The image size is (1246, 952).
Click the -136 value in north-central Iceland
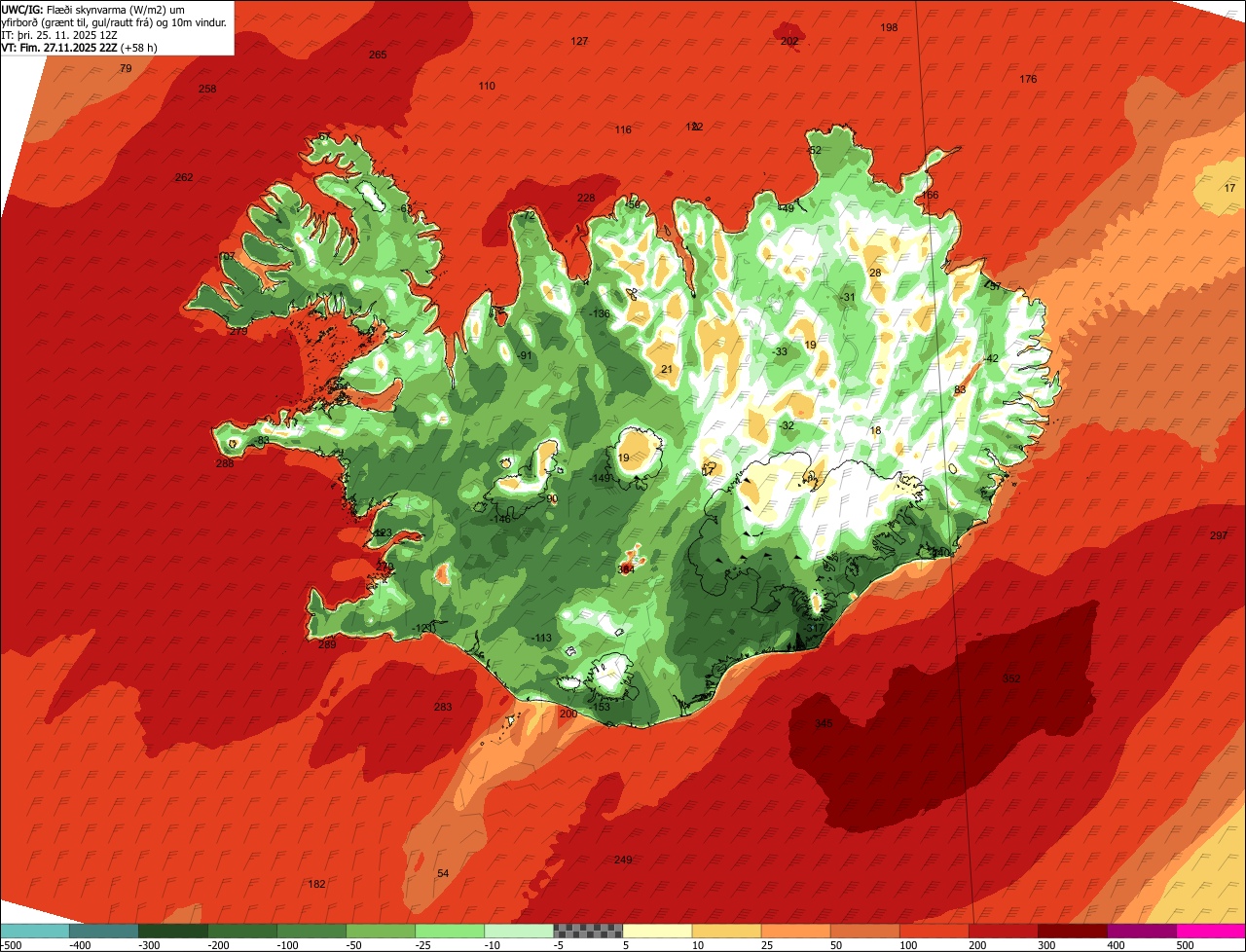click(600, 313)
